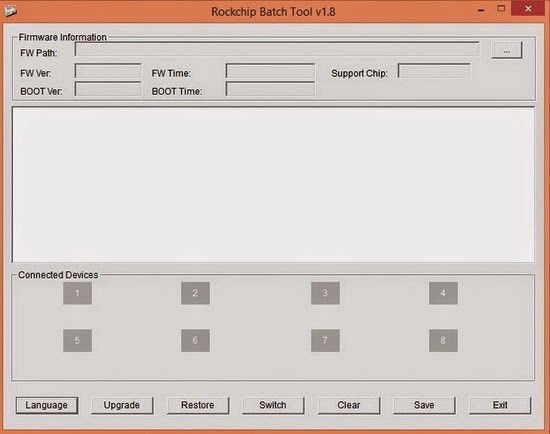Click the BOOT Time field
Viewport: 550px width, 434px height.
(270, 89)
